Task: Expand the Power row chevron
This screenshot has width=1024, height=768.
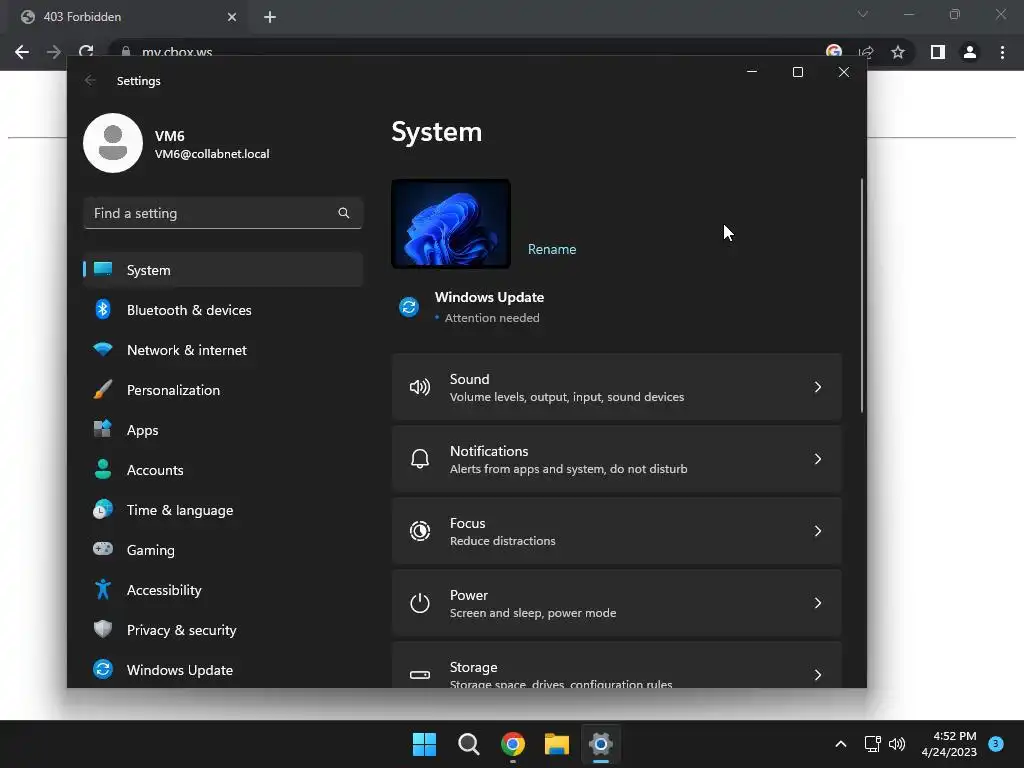Action: 818,603
